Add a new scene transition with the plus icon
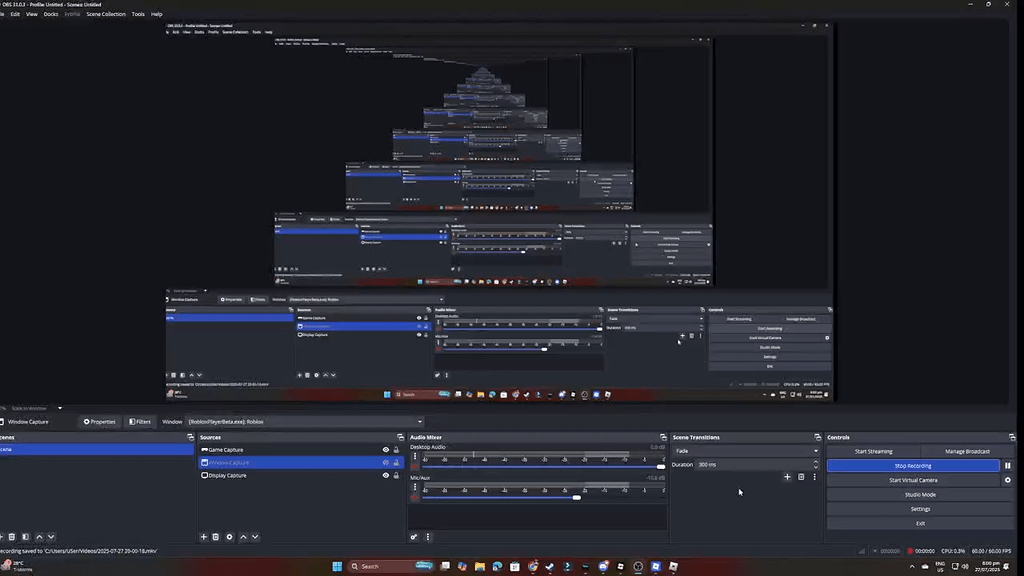 pyautogui.click(x=787, y=477)
